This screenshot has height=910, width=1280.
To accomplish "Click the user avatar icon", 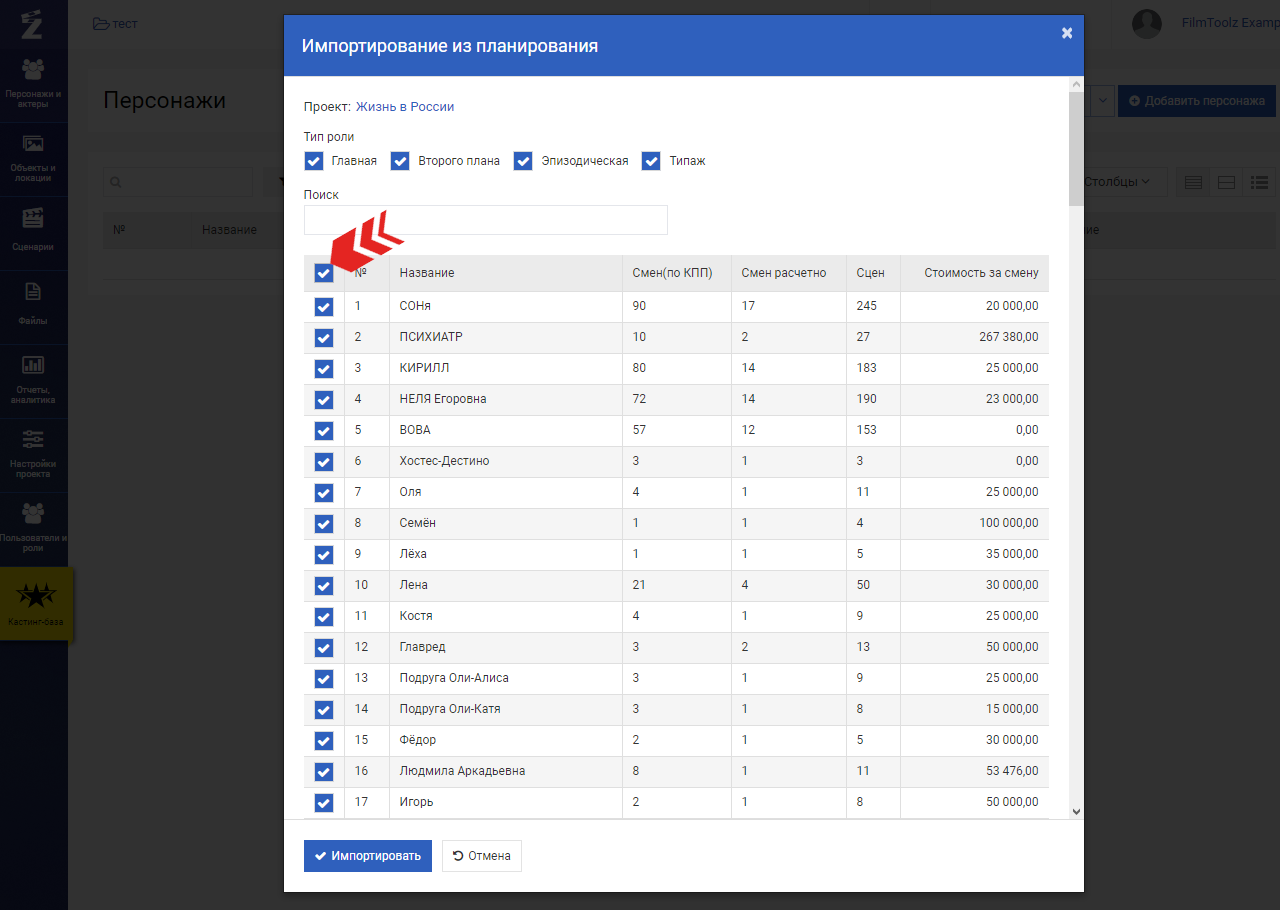I will [x=1147, y=23].
